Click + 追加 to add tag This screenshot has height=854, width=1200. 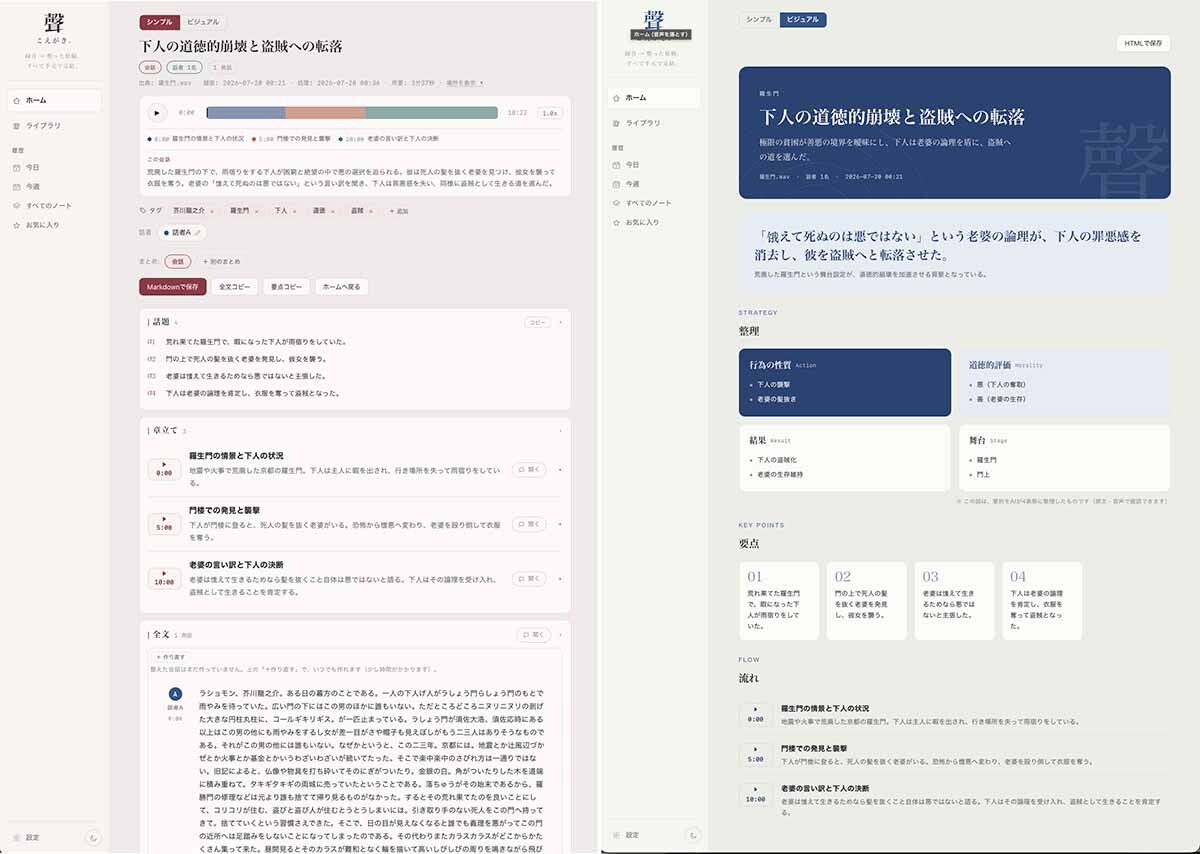(399, 211)
